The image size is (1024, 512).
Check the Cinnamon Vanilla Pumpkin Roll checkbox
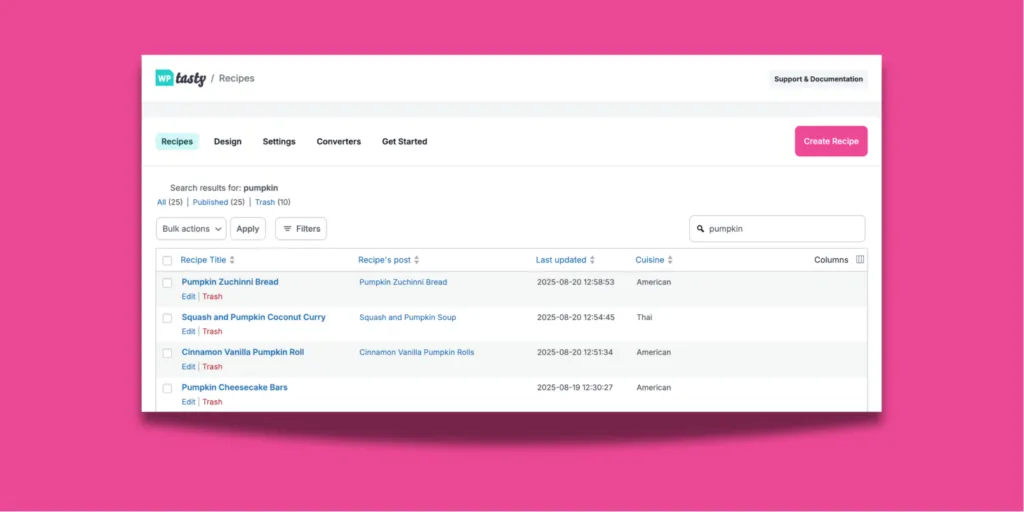[167, 353]
